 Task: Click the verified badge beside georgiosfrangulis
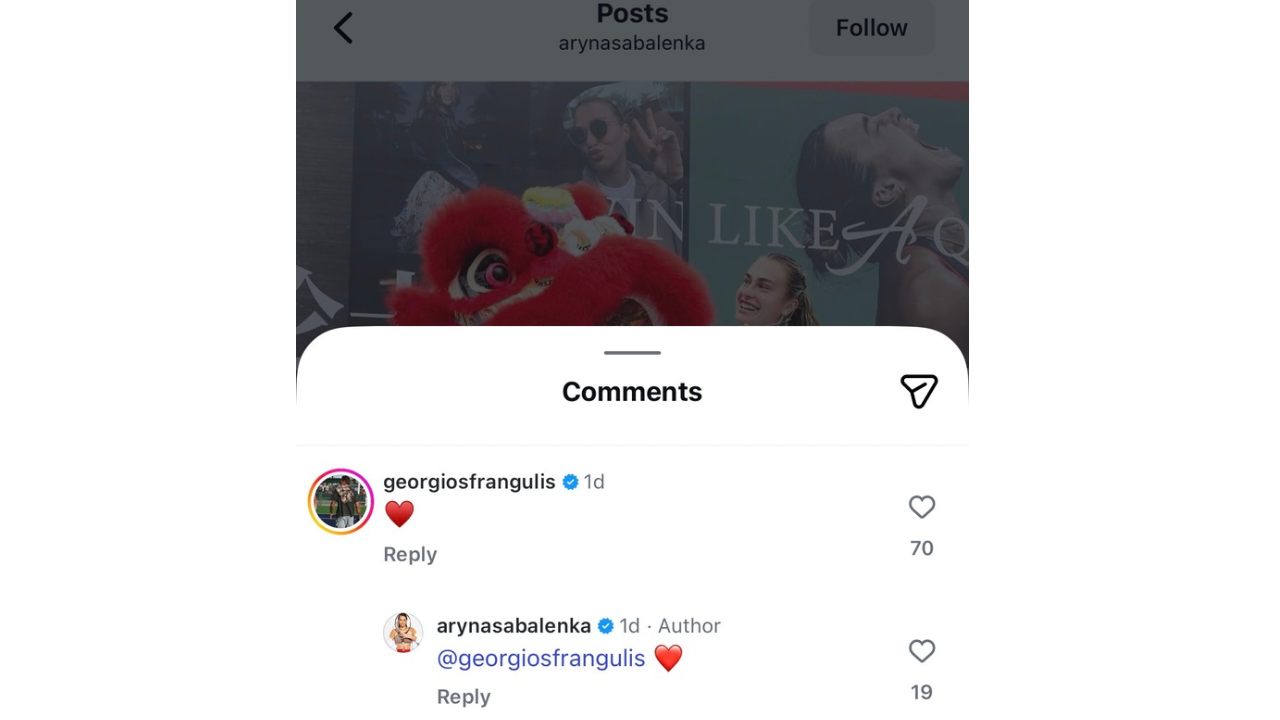click(x=570, y=482)
